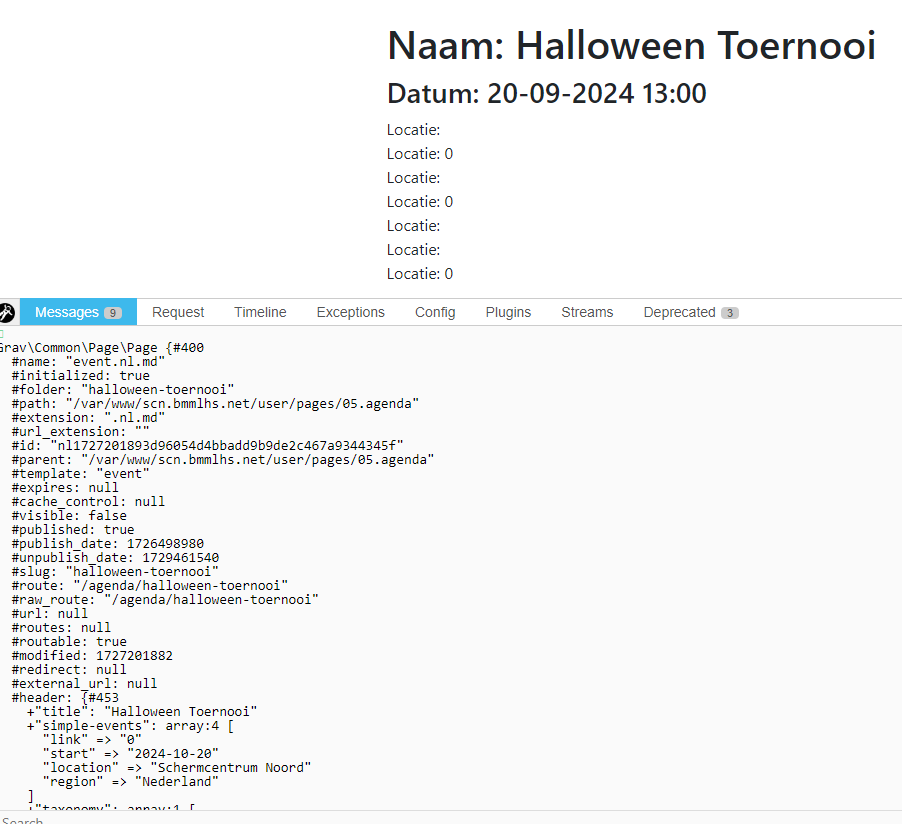Viewport: 902px width, 824px height.
Task: Click the #slug: "halloween-toernooi" line
Action: (x=115, y=572)
